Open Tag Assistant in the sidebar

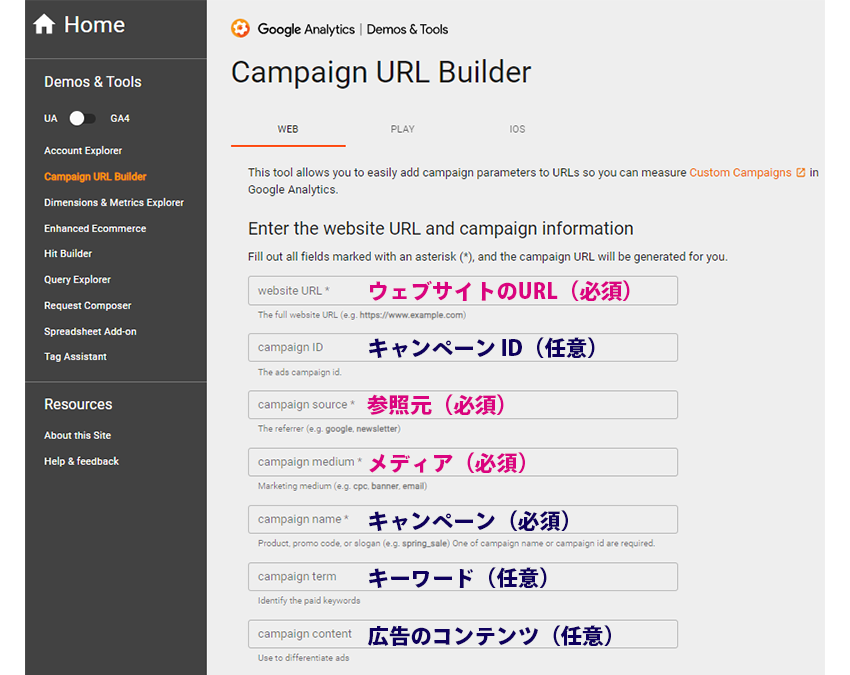click(x=75, y=357)
